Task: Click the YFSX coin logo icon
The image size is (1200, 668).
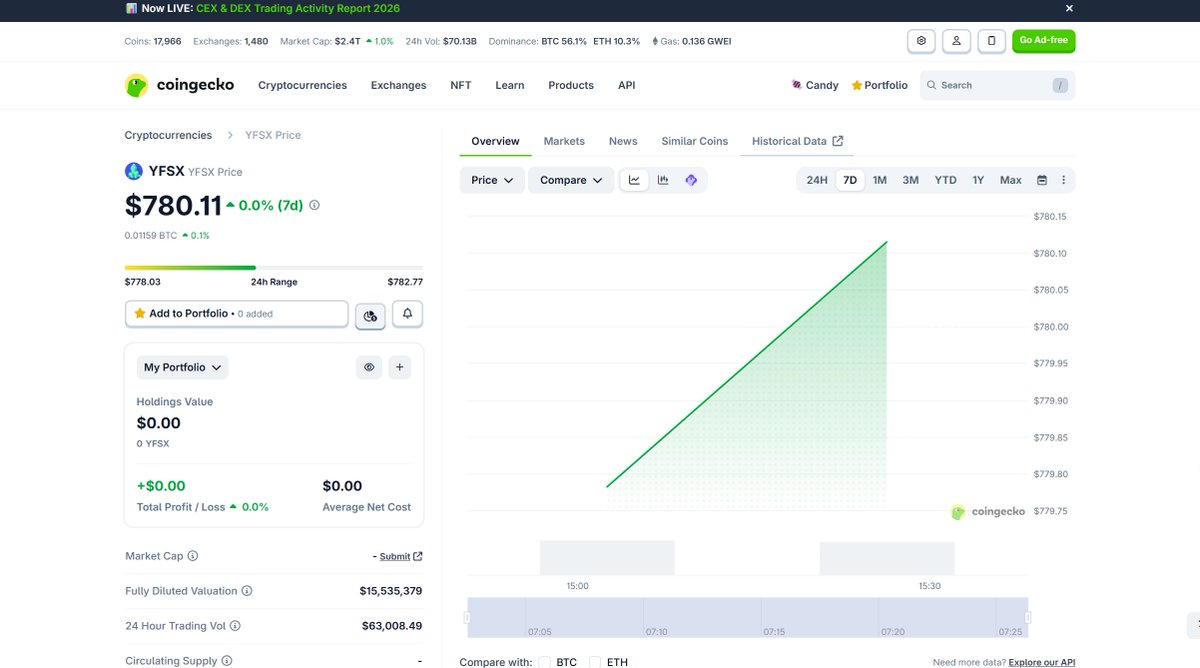Action: pyautogui.click(x=134, y=171)
